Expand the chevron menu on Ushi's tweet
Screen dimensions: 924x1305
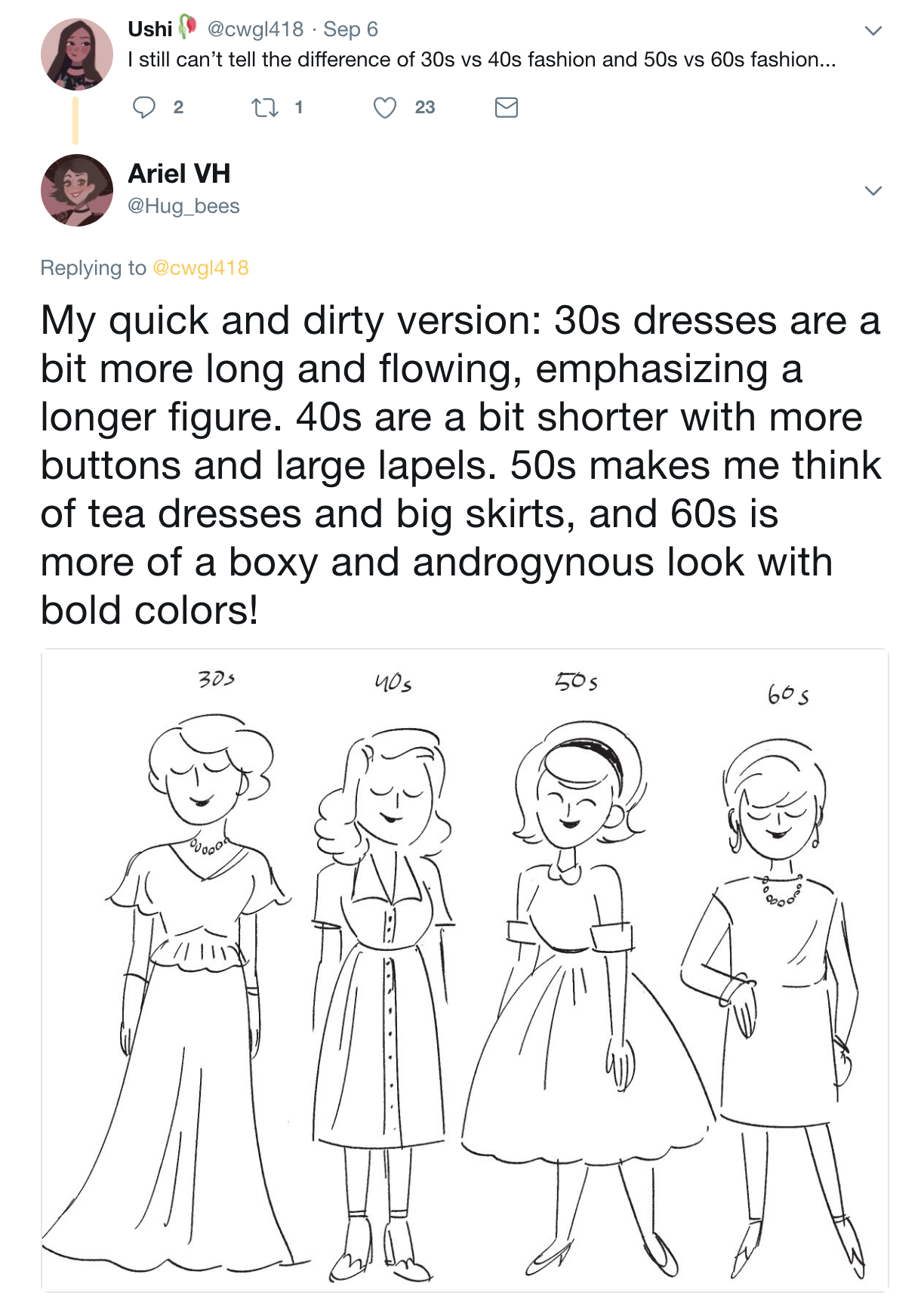pos(873,31)
